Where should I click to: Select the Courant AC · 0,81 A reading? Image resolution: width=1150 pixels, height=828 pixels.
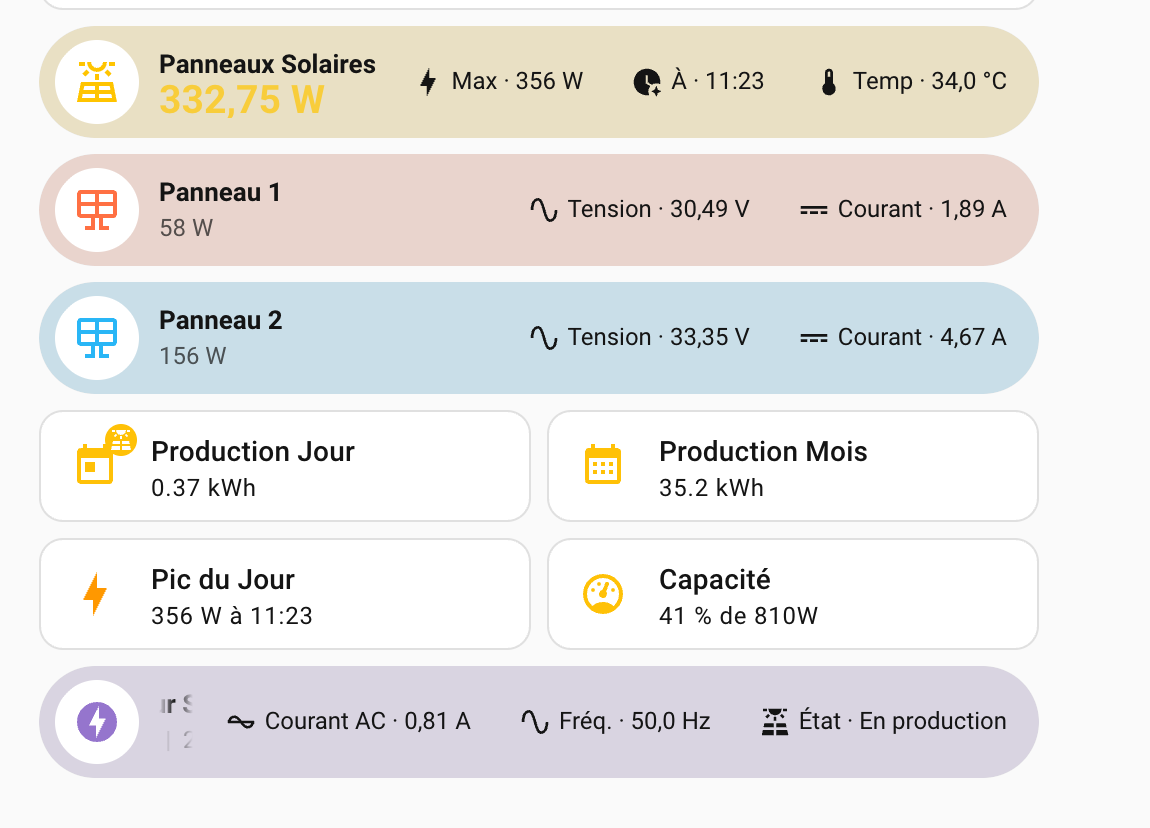pyautogui.click(x=367, y=721)
